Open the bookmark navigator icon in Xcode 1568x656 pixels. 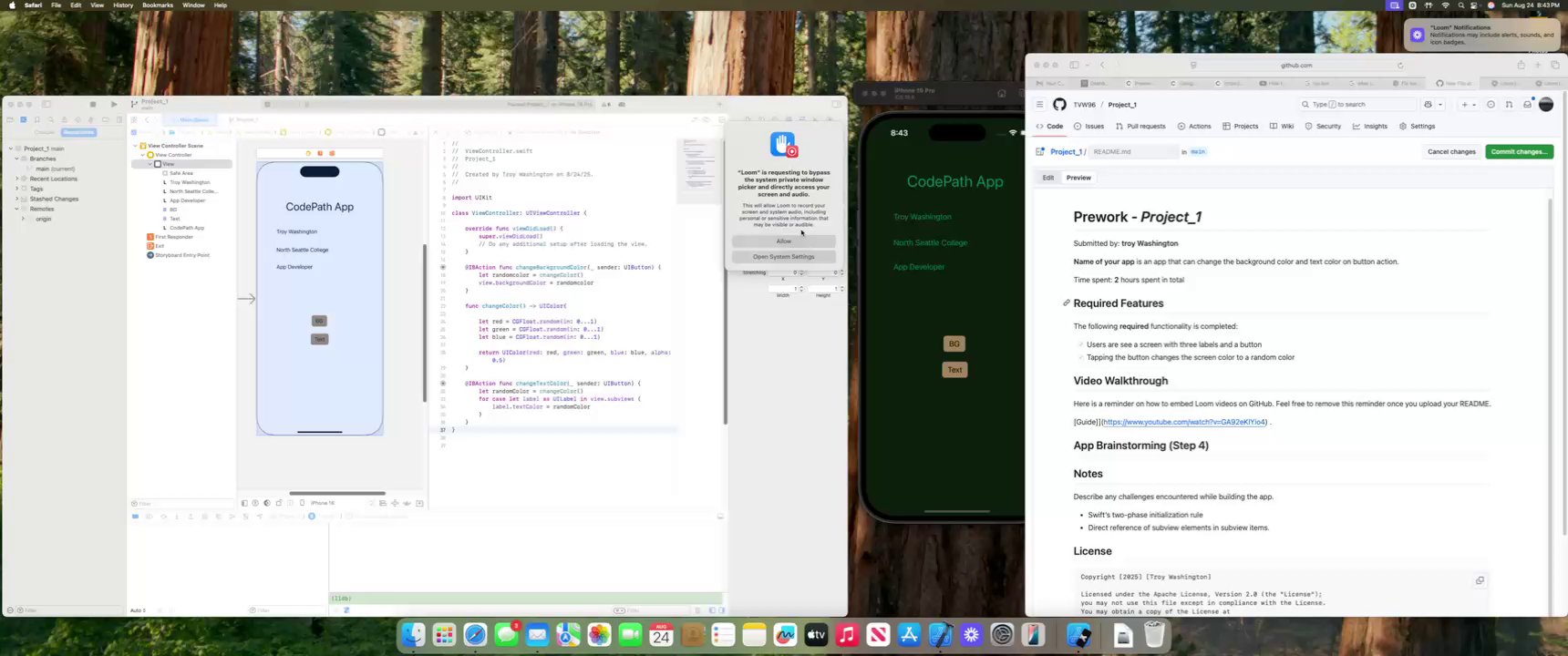coord(37,119)
